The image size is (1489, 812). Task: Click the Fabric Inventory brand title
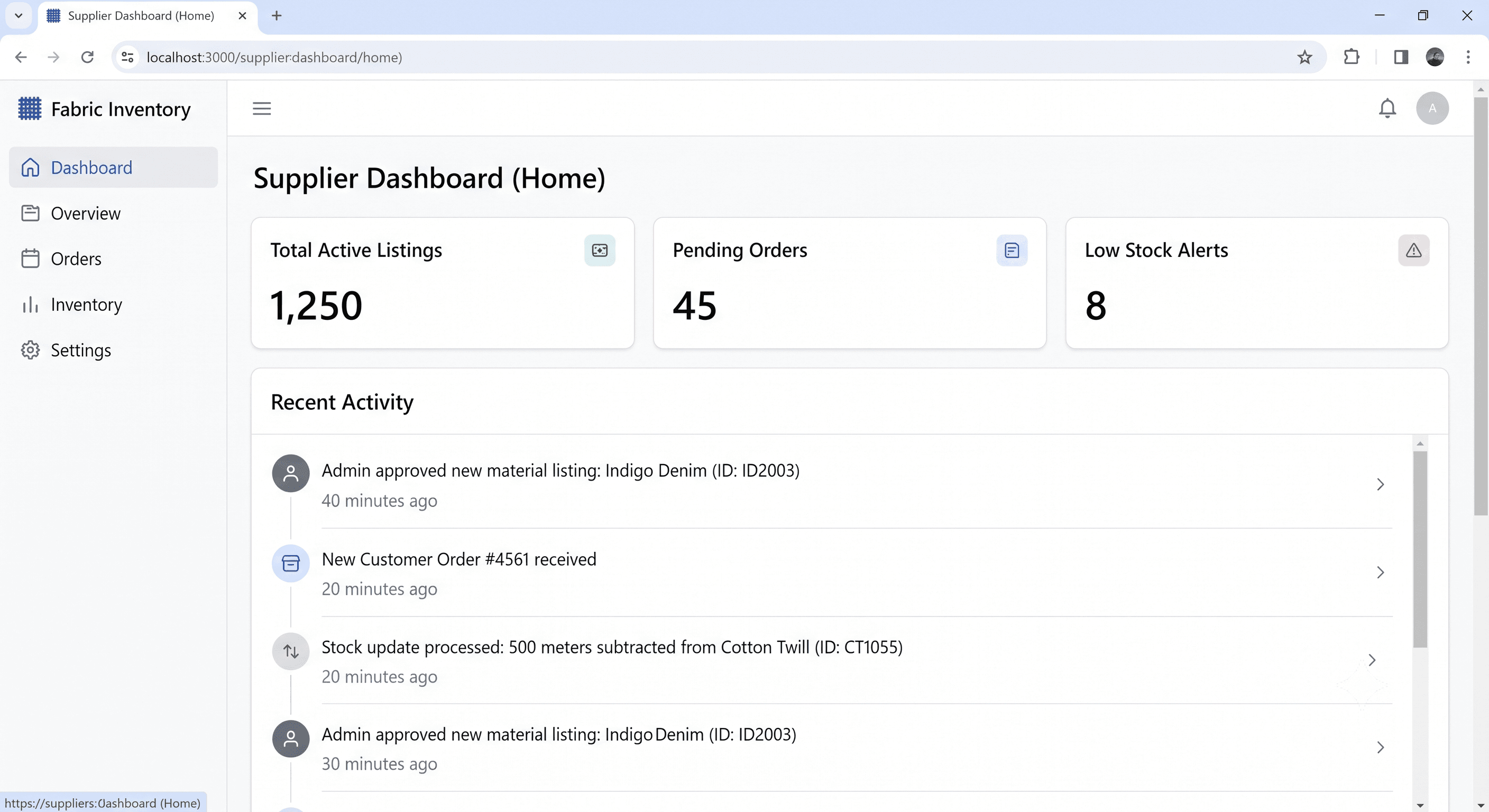click(121, 109)
